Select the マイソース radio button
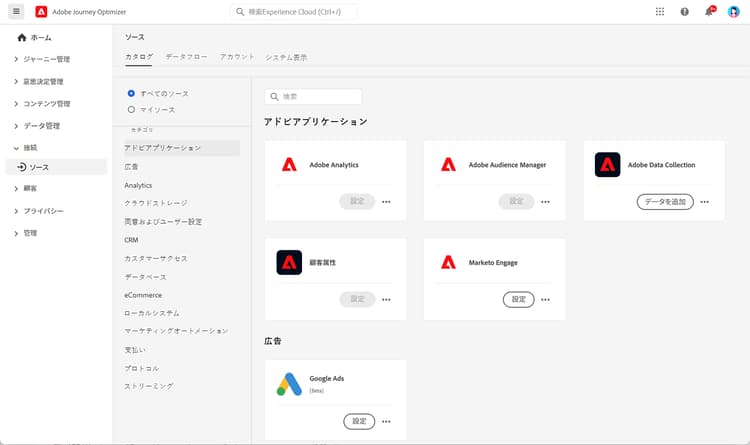The width and height of the screenshot is (750, 445). (131, 110)
